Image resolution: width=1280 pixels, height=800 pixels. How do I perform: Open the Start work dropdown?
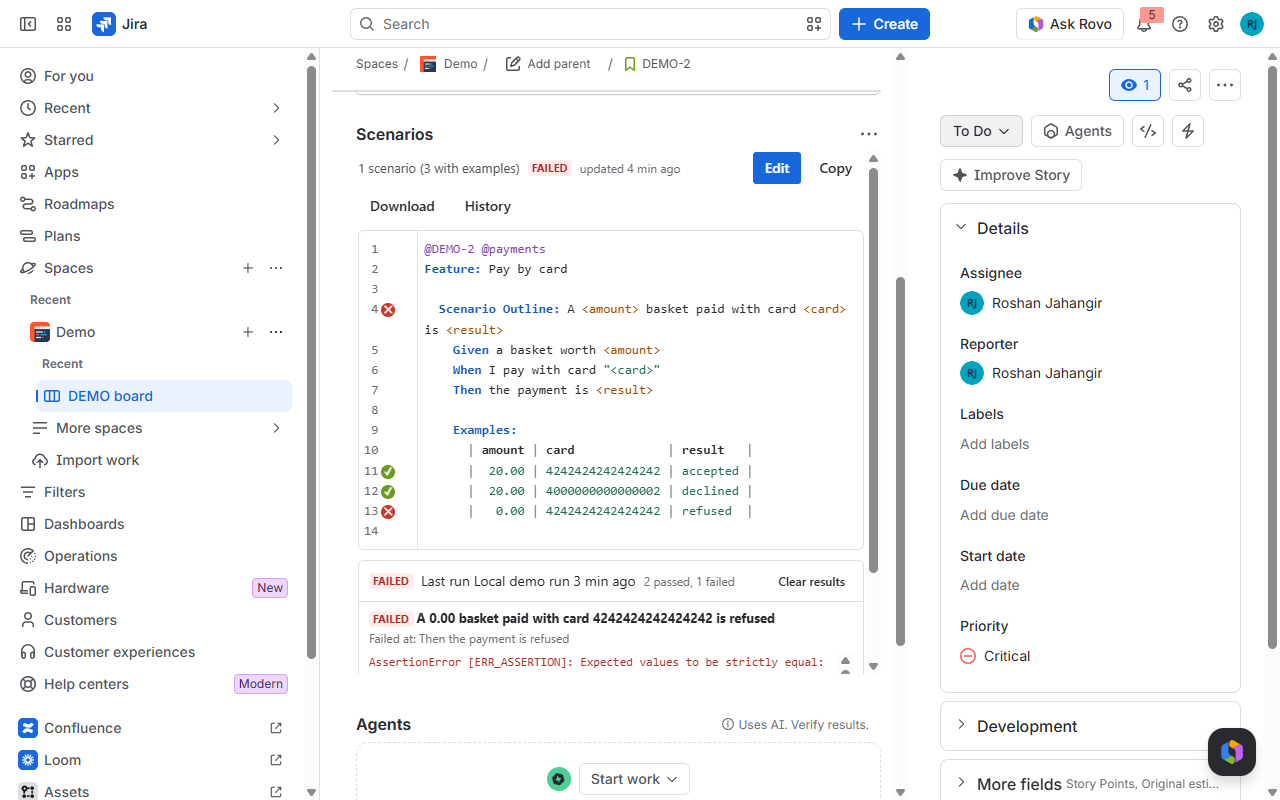pos(634,779)
